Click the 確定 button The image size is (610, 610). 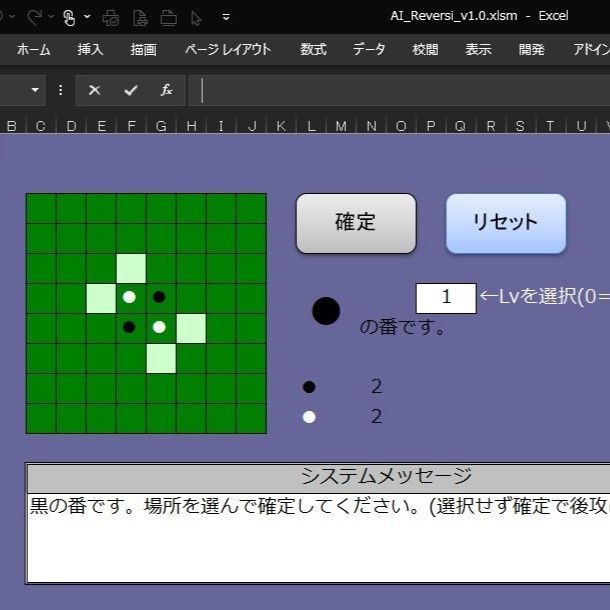click(x=356, y=223)
